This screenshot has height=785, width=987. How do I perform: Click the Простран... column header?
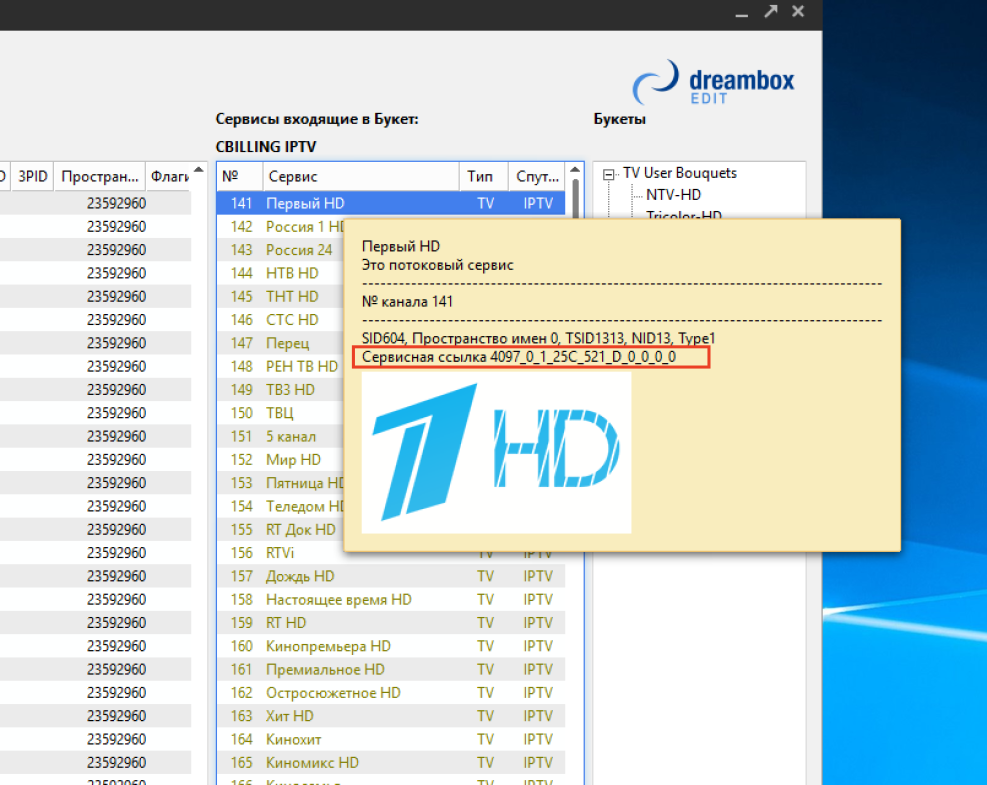pyautogui.click(x=99, y=176)
